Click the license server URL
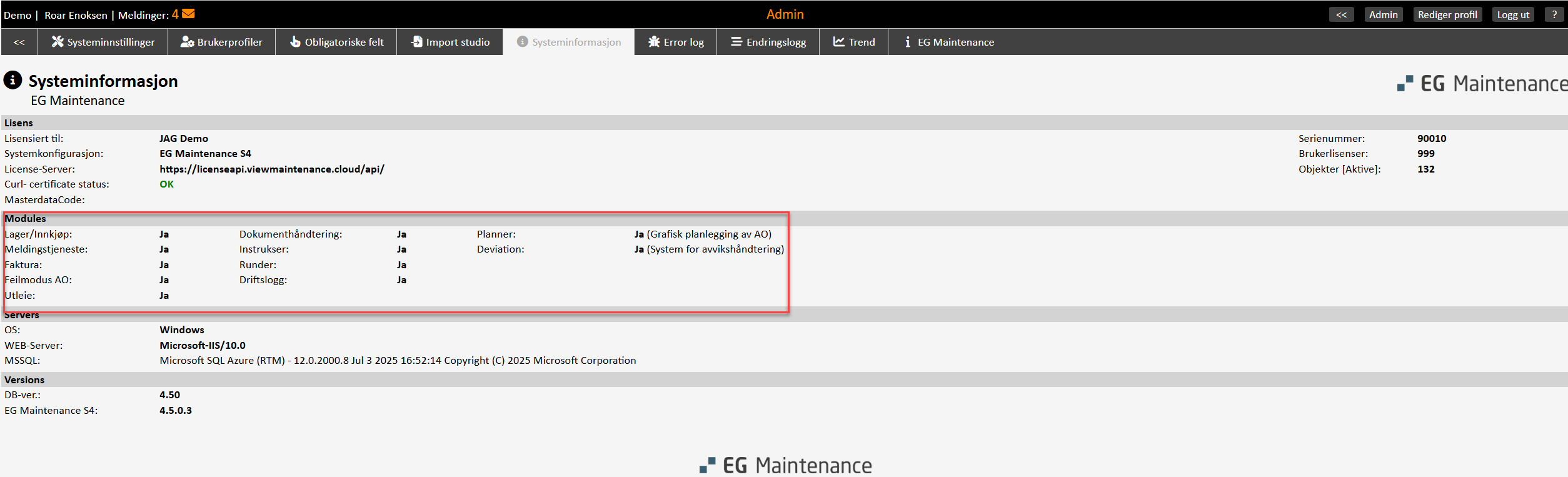Screen dimensions: 1568x477 point(272,169)
